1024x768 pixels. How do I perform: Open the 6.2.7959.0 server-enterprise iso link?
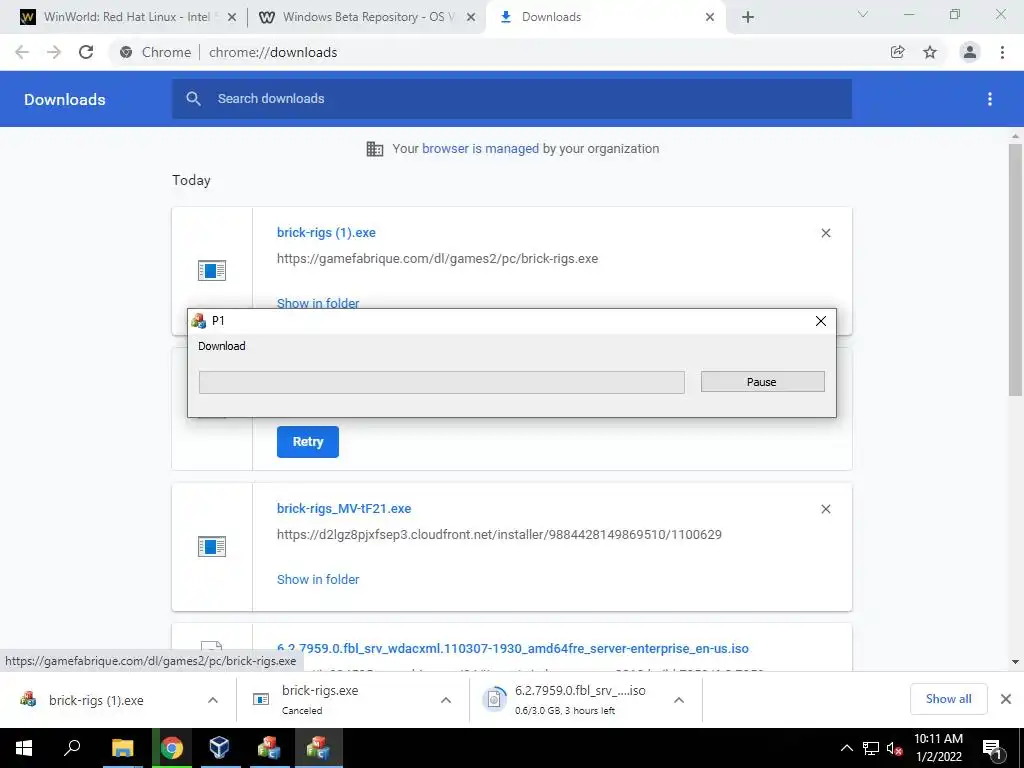[513, 648]
